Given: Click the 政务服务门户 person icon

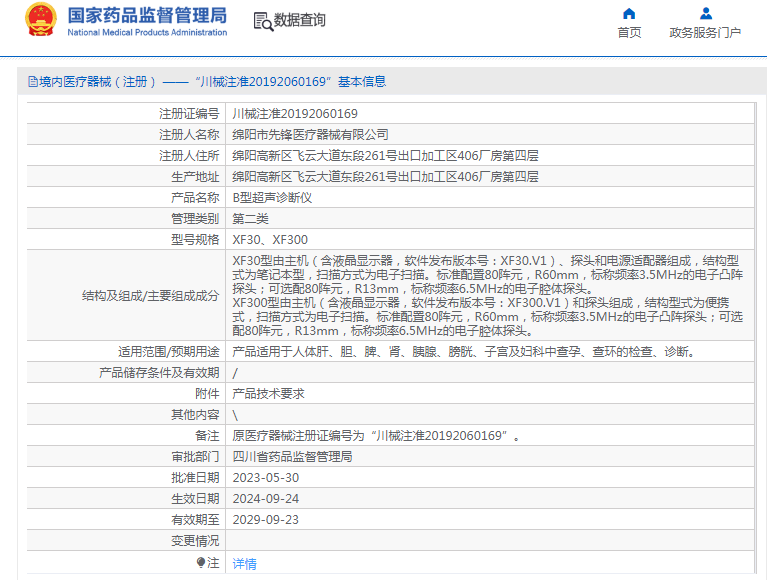Looking at the screenshot, I should pos(706,13).
